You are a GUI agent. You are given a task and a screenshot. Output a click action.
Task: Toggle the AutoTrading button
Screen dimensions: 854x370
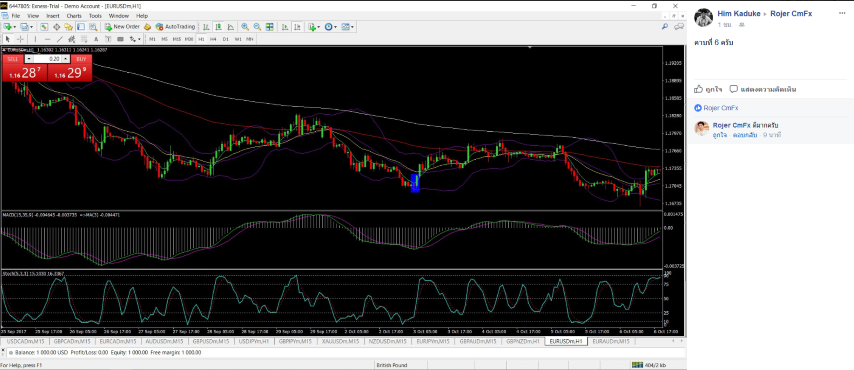click(175, 27)
